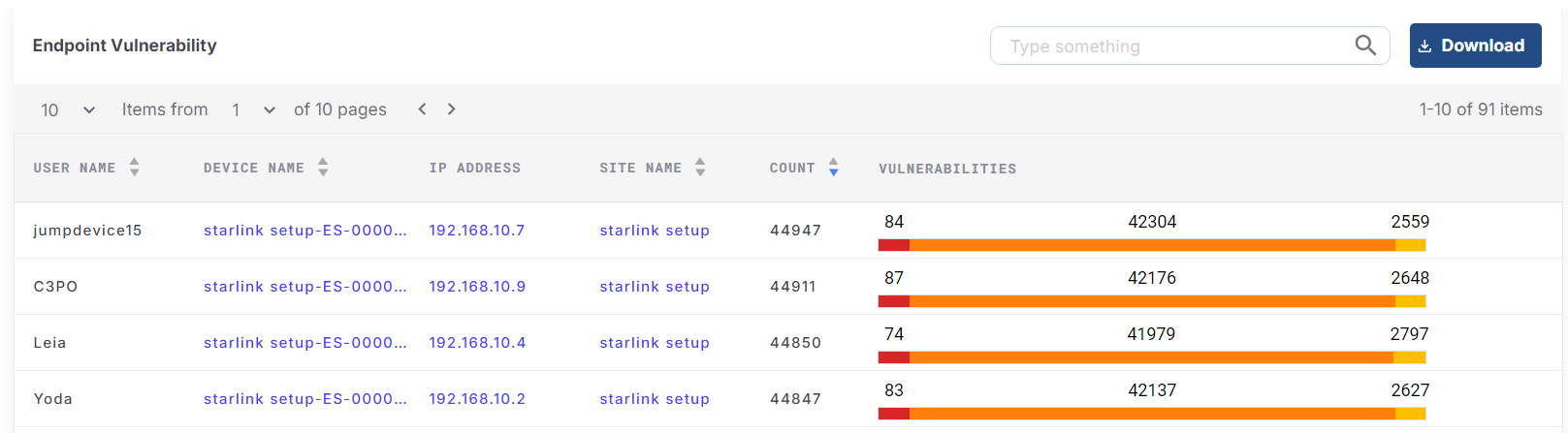The width and height of the screenshot is (1568, 433).
Task: Click the orange vulnerability bar for jumpdevice15
Action: point(1152,245)
